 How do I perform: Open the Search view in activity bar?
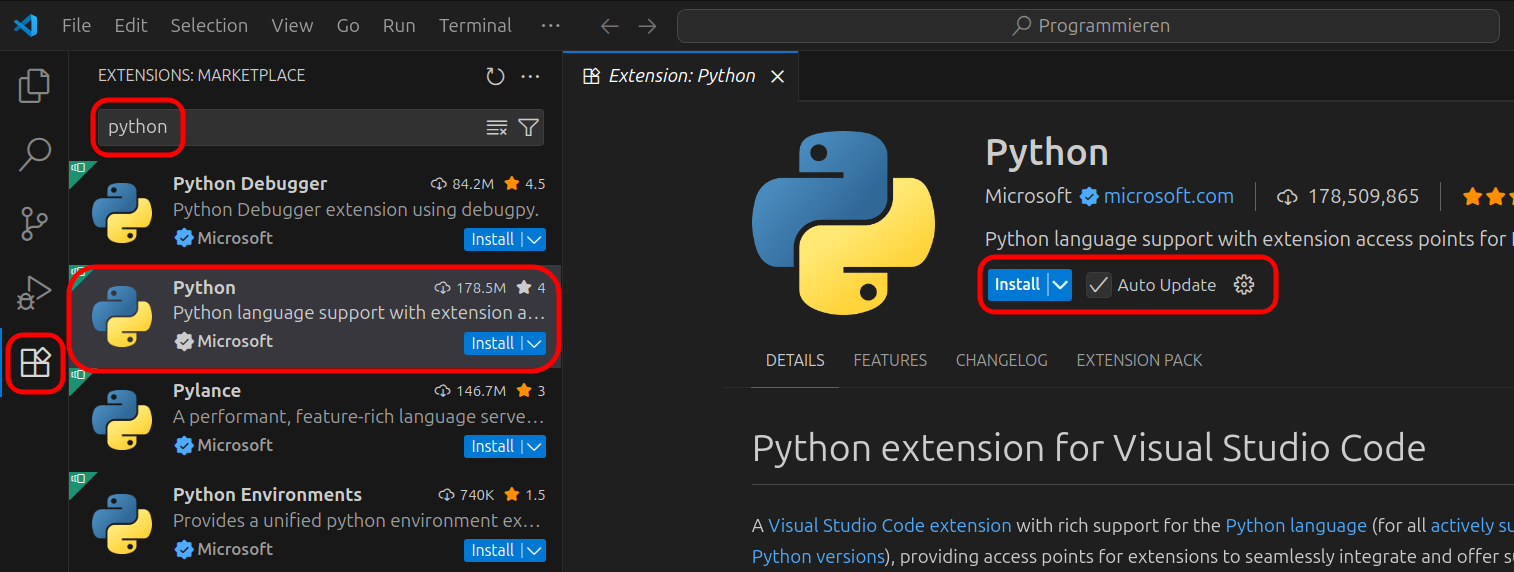(x=34, y=155)
